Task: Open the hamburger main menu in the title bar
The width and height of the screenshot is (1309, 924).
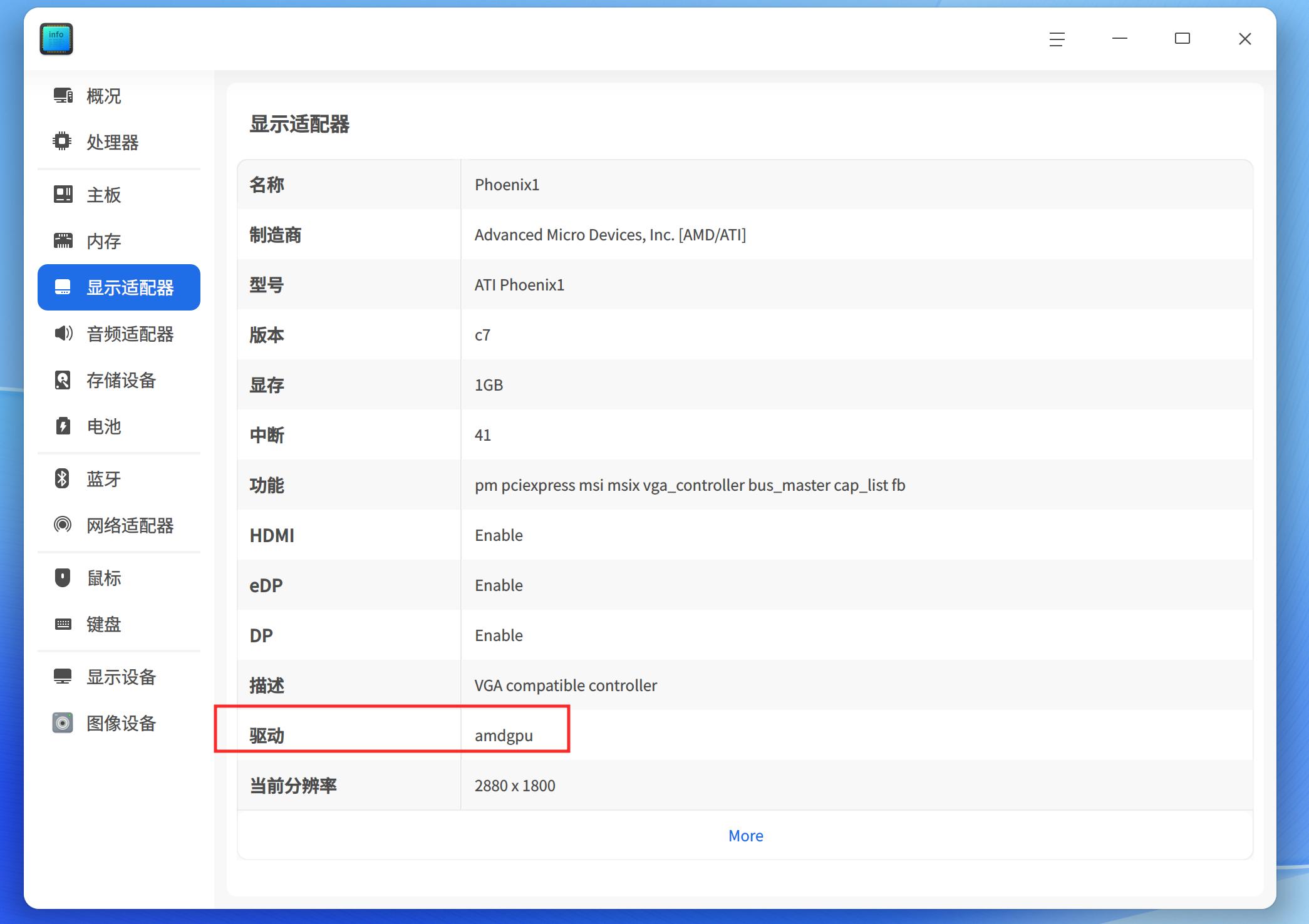Action: (x=1057, y=39)
